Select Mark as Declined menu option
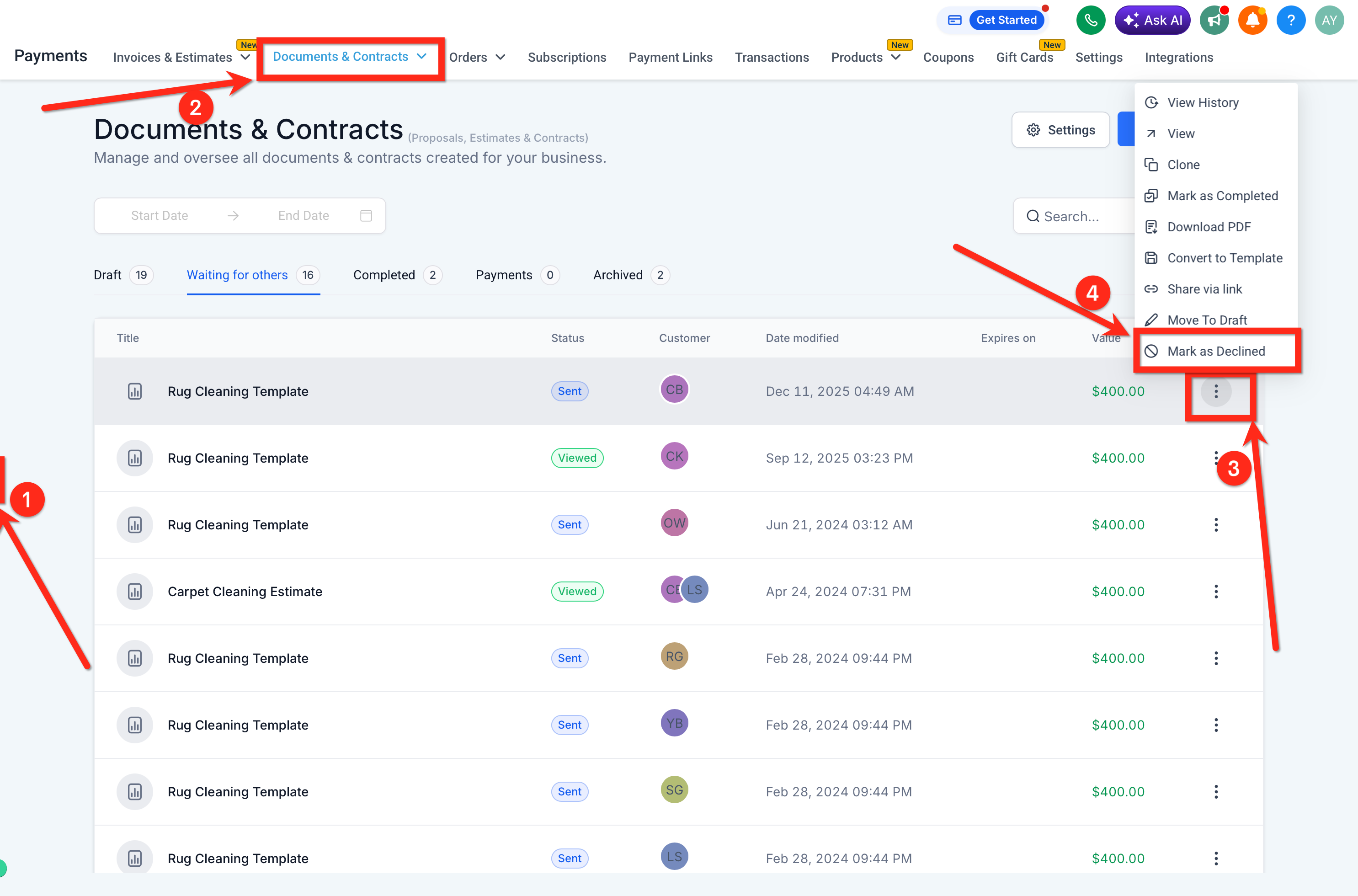This screenshot has width=1358, height=896. coord(1217,351)
